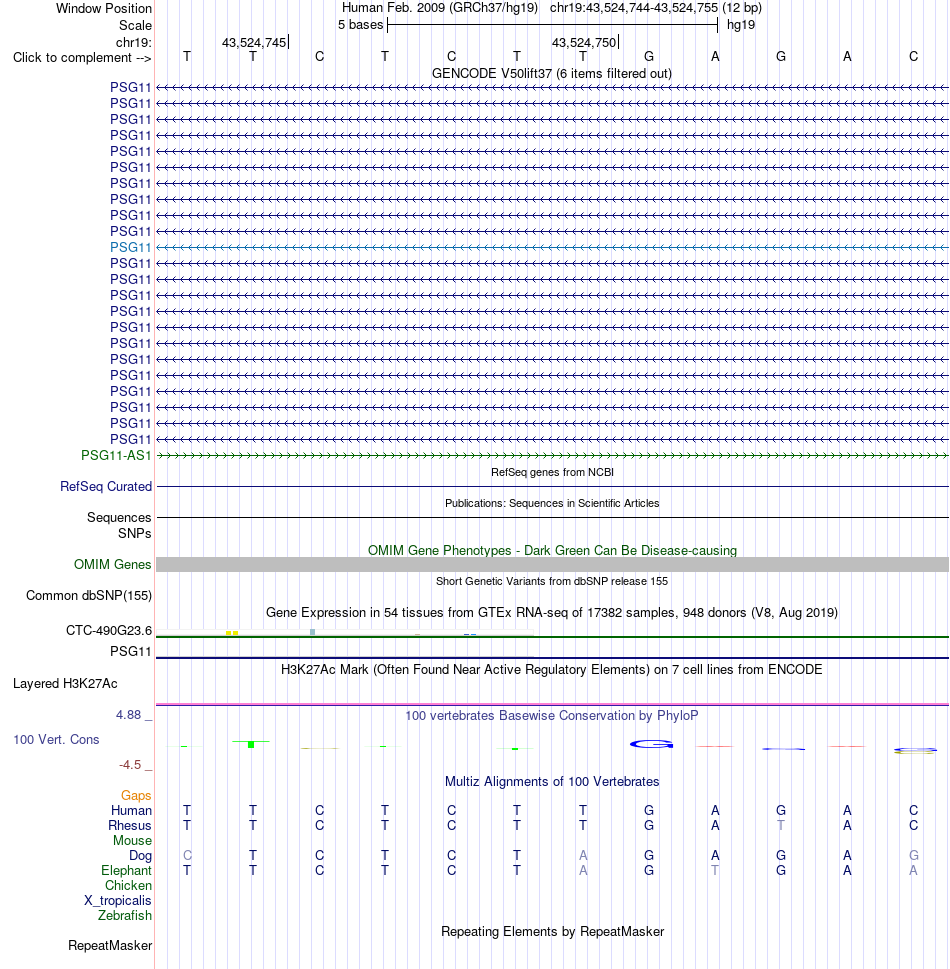950x969 pixels.
Task: Click 'Short Genetic Variants from dbSNP release 155'
Action: point(552,581)
